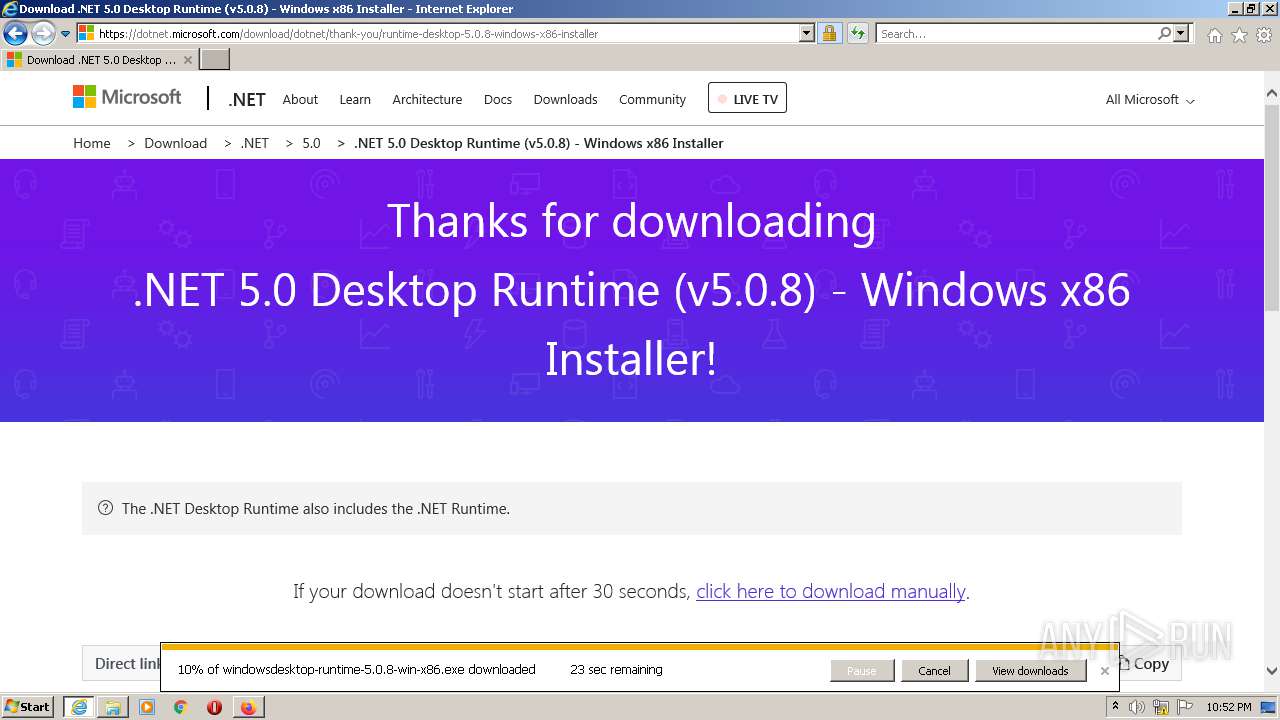Open the Firefox taskbar icon
Image resolution: width=1280 pixels, height=720 pixels.
click(248, 707)
